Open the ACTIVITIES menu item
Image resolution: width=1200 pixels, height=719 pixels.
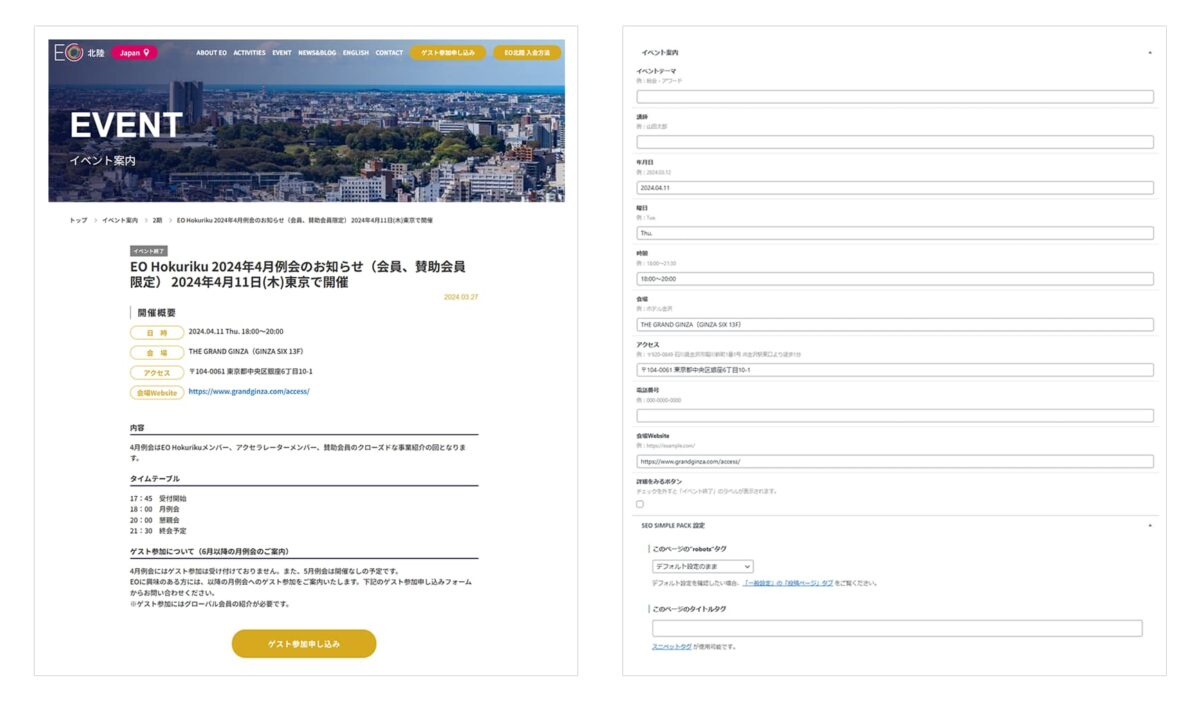249,53
